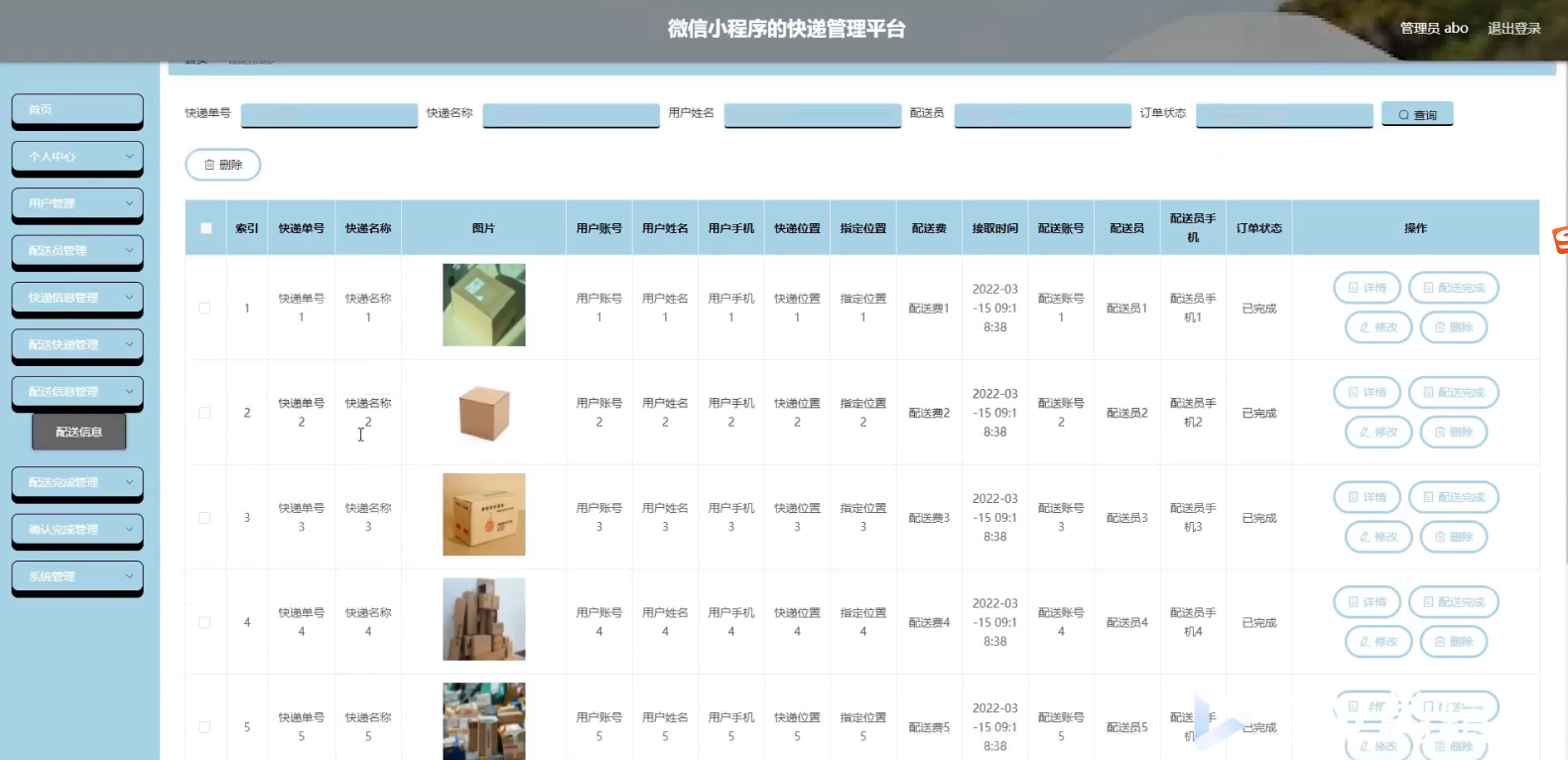Image resolution: width=1568 pixels, height=760 pixels.
Task: Toggle the select-all checkbox in table header
Action: [x=205, y=228]
